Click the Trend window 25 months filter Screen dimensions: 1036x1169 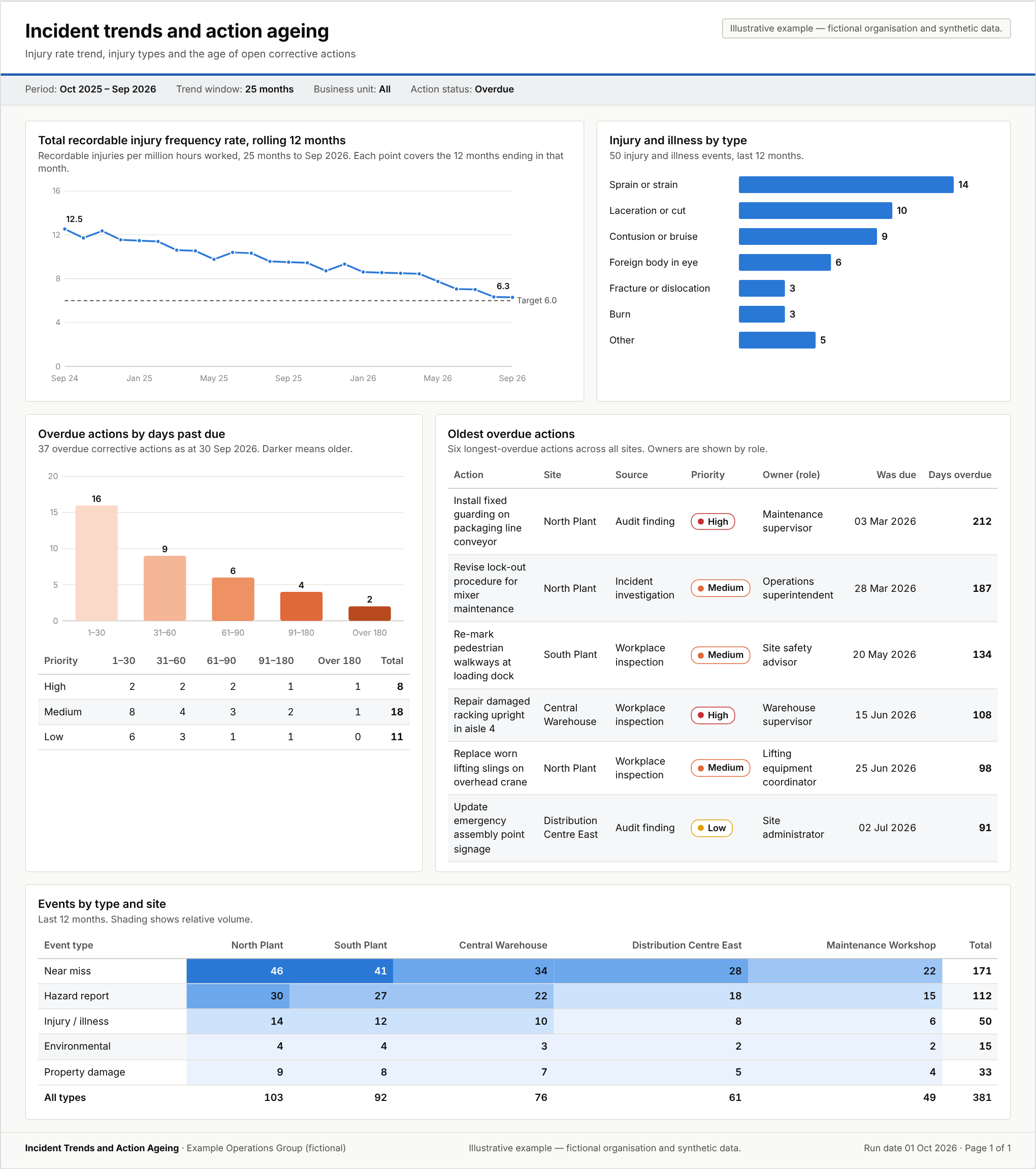[235, 89]
